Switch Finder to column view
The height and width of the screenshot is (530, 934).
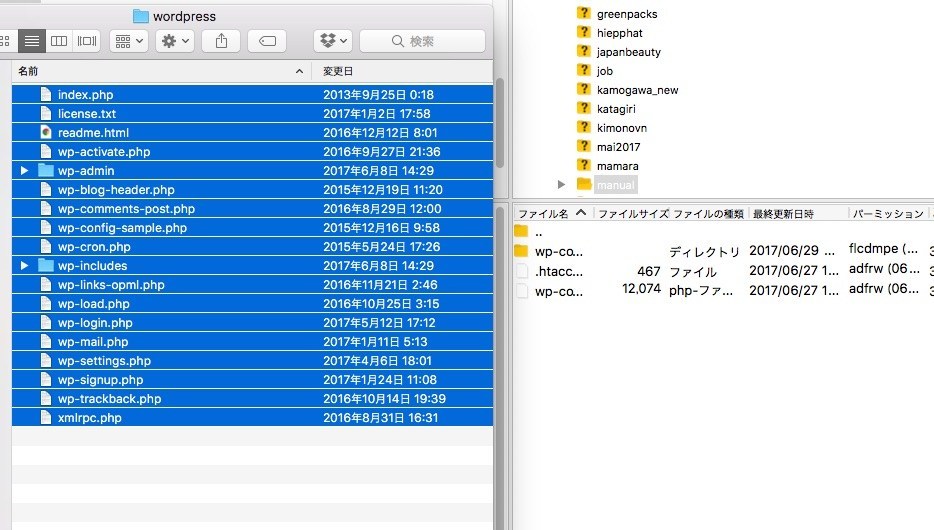pos(59,41)
